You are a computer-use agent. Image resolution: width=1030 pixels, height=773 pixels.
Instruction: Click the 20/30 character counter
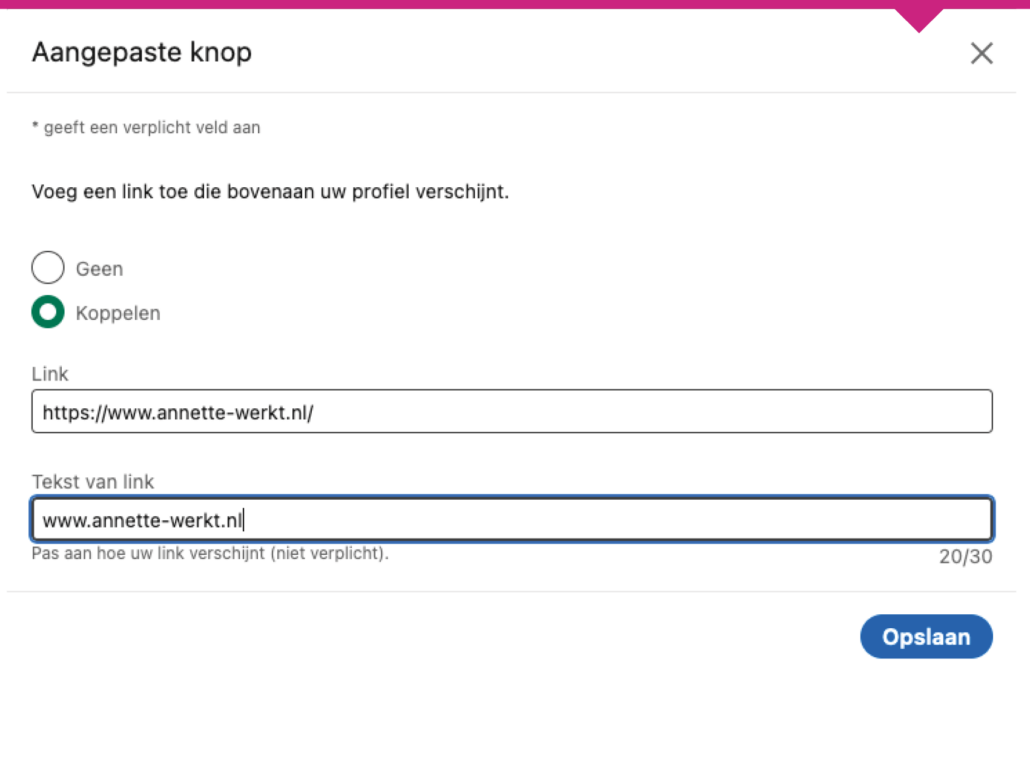(x=965, y=557)
